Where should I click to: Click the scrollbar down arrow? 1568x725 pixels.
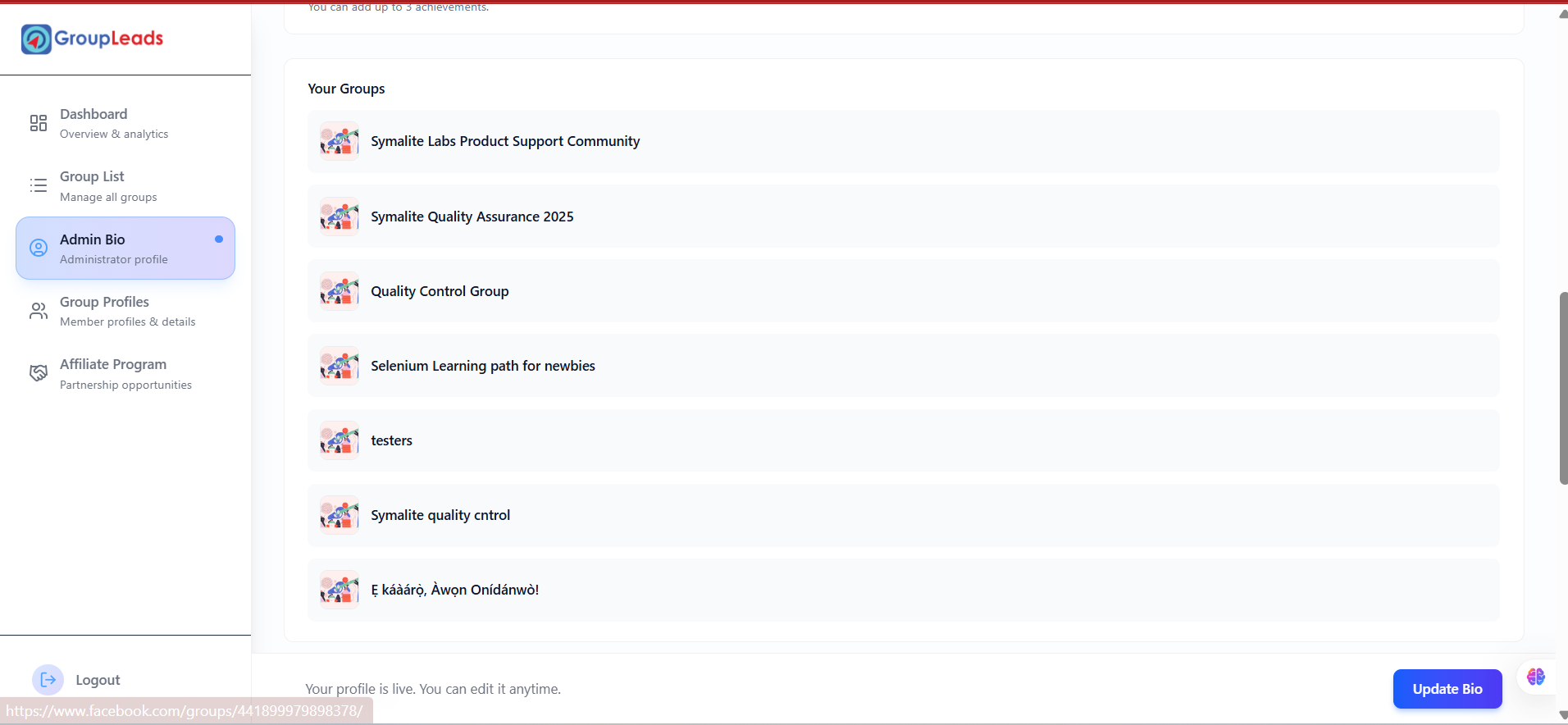pyautogui.click(x=1563, y=715)
